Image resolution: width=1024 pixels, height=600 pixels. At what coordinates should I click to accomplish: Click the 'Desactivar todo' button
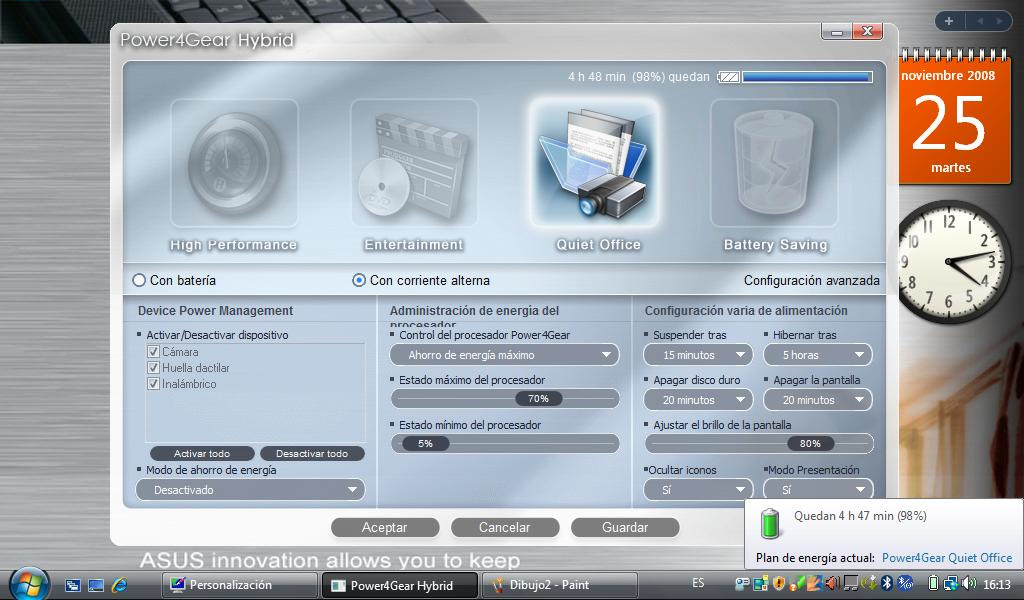click(x=312, y=454)
